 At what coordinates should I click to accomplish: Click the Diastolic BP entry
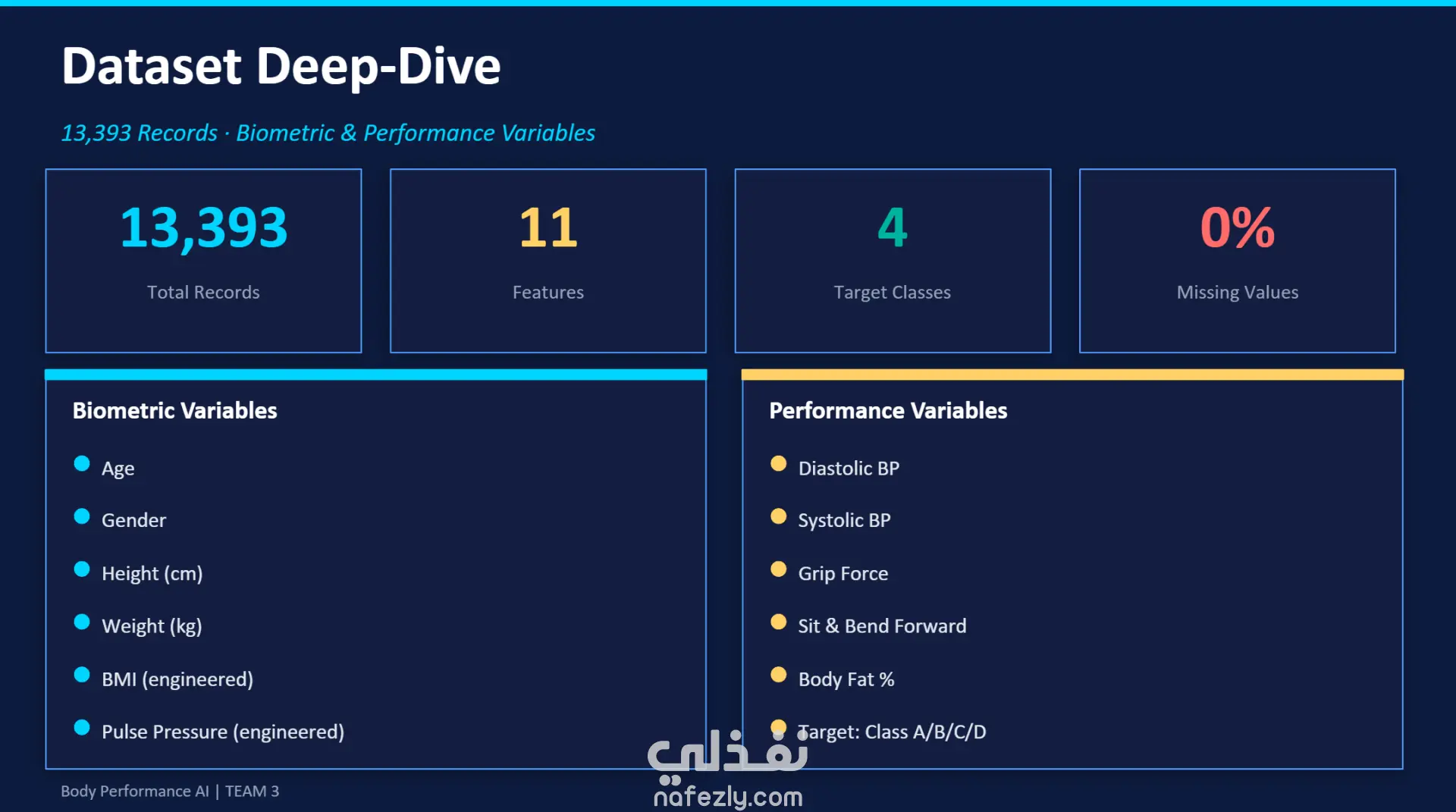[x=849, y=468]
